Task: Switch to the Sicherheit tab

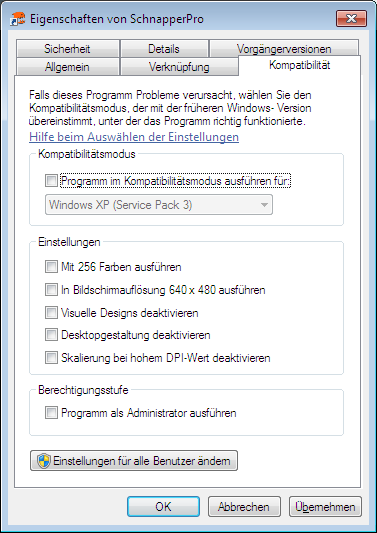Action: pyautogui.click(x=67, y=49)
